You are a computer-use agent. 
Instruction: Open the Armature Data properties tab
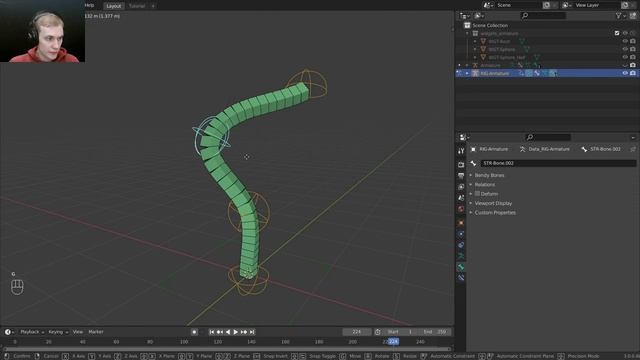pyautogui.click(x=461, y=256)
